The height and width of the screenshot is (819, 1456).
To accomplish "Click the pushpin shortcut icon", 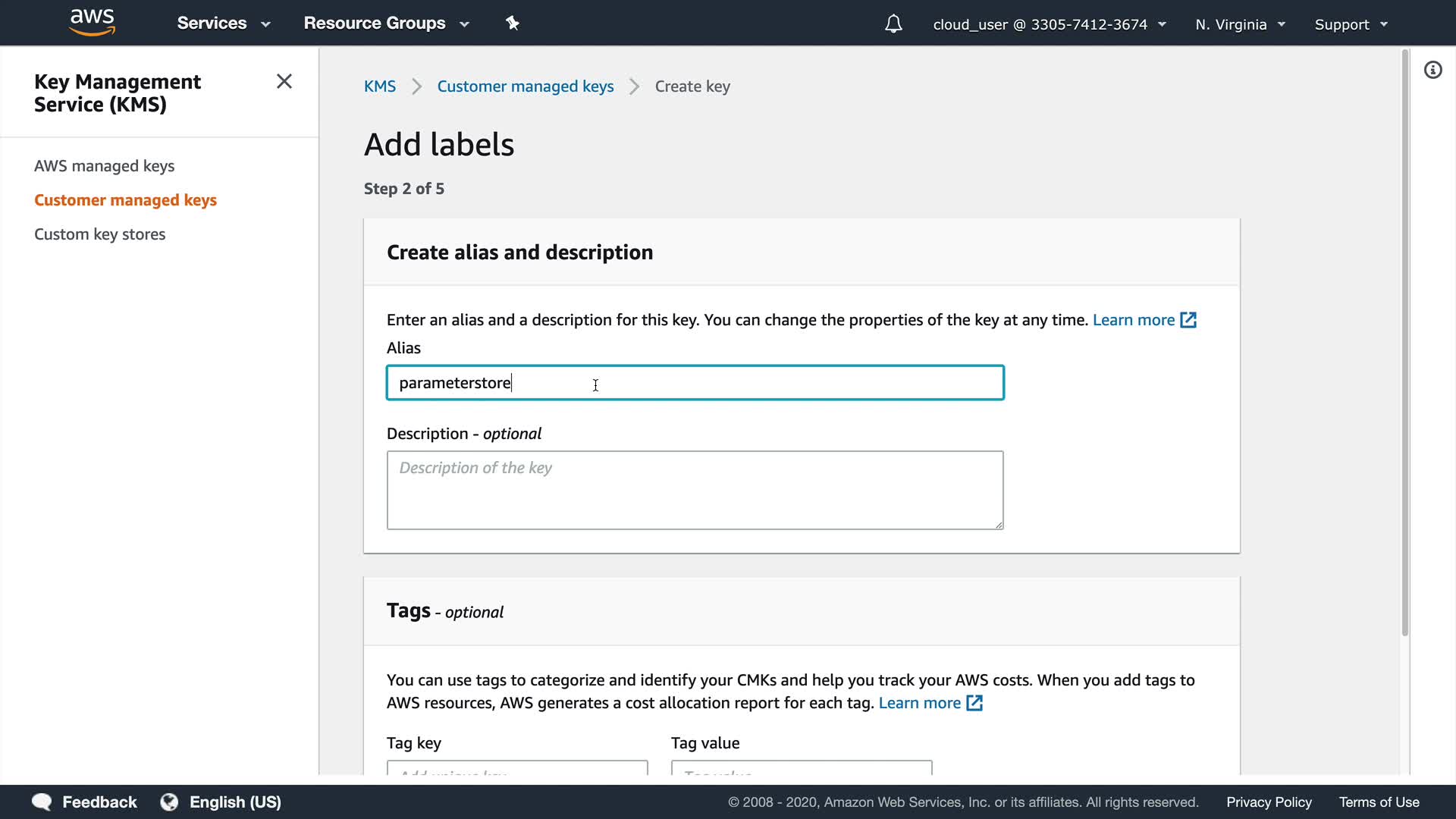I will tap(513, 24).
